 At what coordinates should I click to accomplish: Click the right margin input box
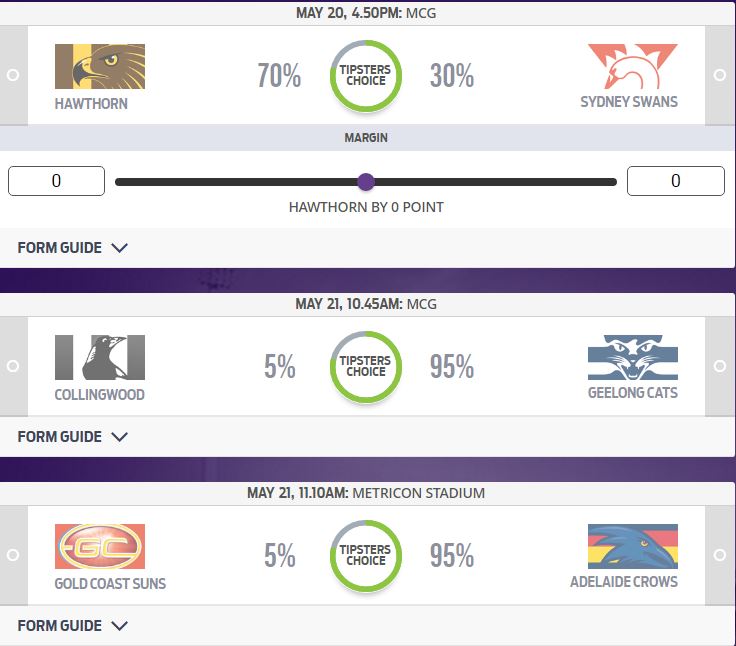coord(676,181)
